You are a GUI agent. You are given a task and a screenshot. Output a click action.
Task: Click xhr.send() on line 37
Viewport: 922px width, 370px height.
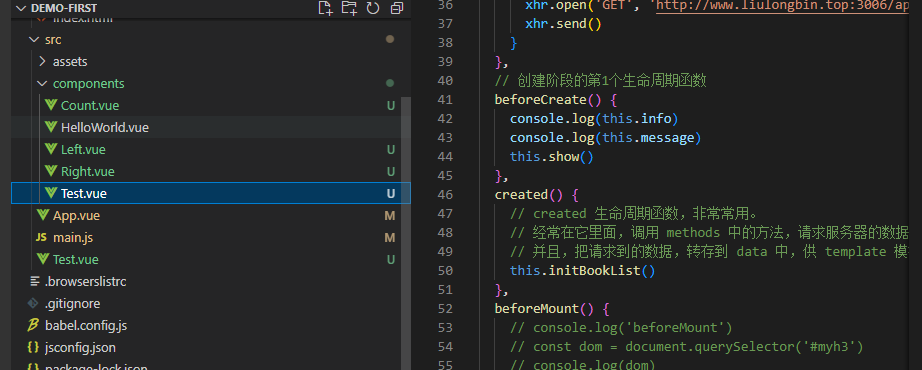pos(563,24)
